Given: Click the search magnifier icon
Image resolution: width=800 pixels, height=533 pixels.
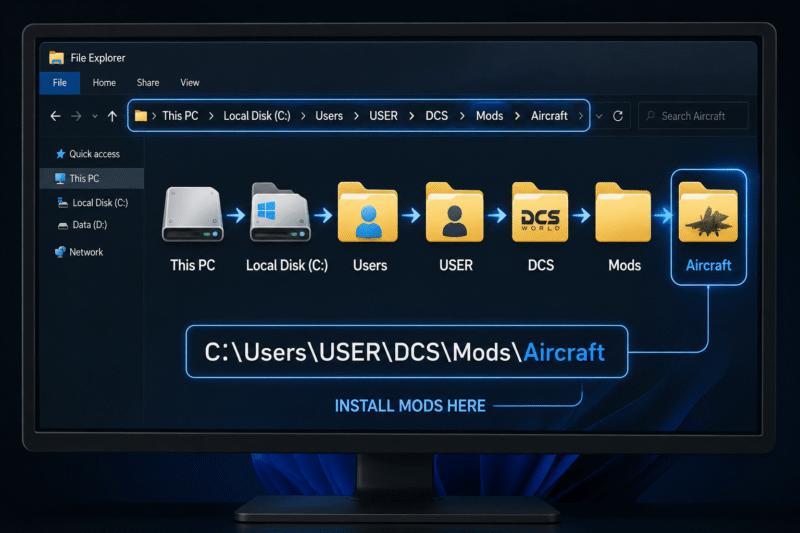Looking at the screenshot, I should (x=651, y=116).
